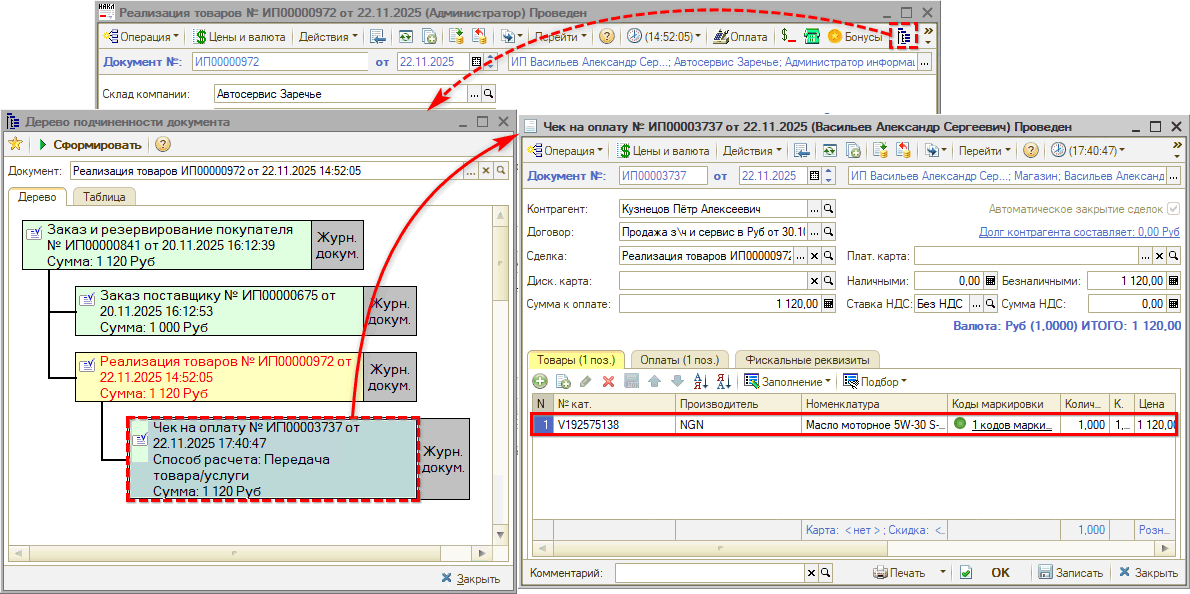Image resolution: width=1190 pixels, height=594 pixels.
Task: Click the Бонусы toolbar button
Action: point(855,37)
